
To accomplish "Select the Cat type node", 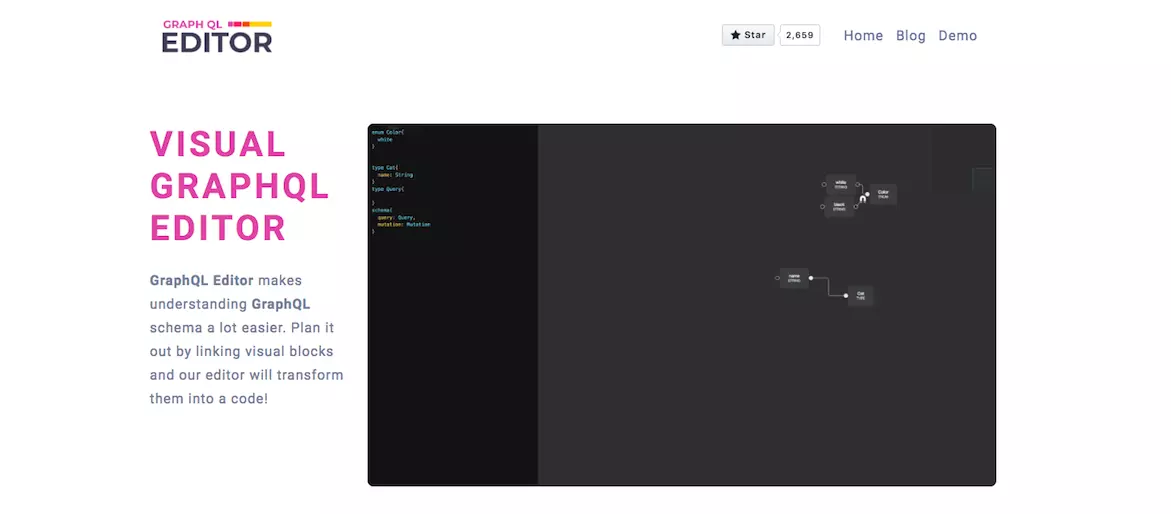I will (860, 295).
